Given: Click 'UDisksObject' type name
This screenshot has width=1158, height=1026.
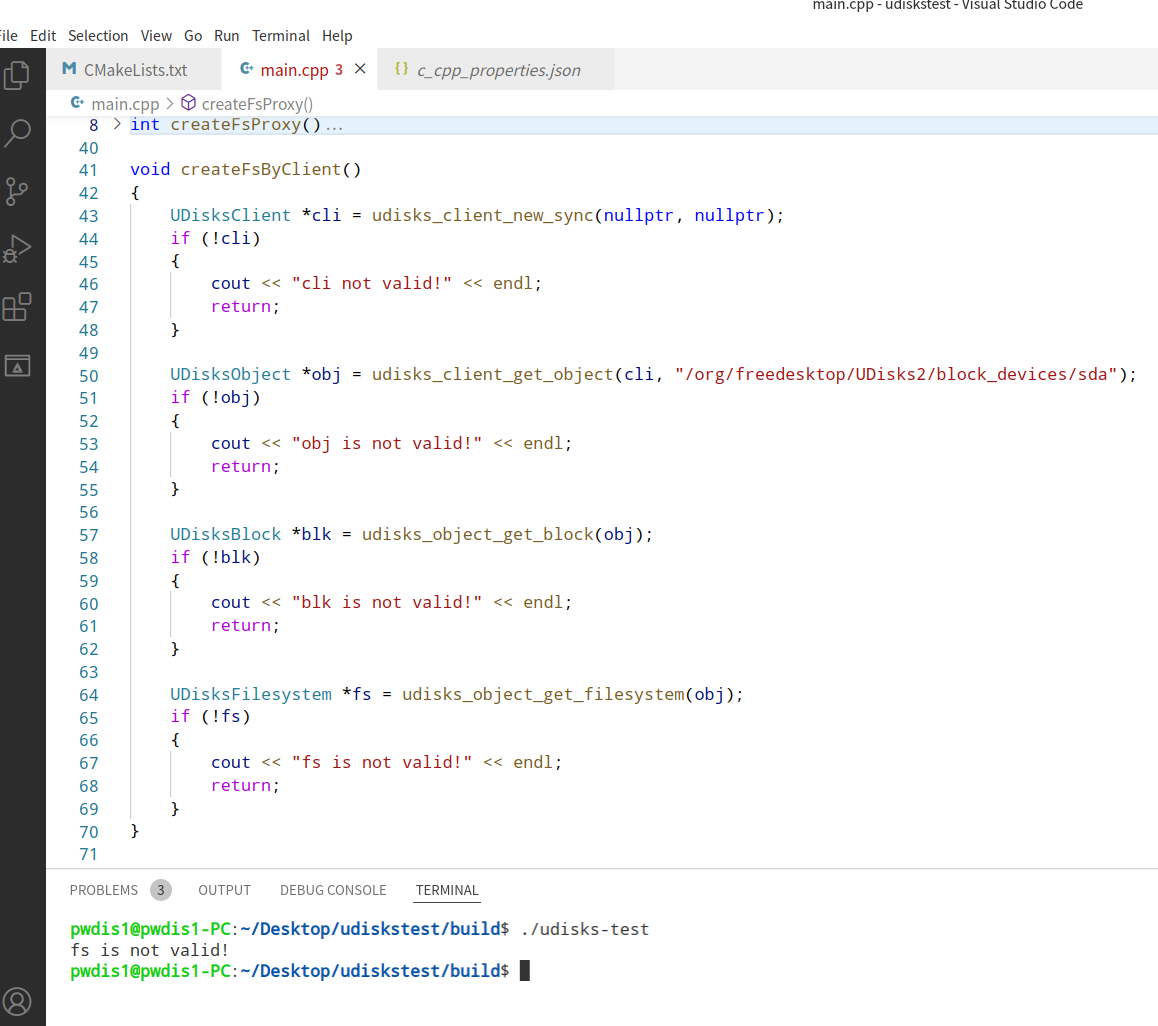Looking at the screenshot, I should click(231, 375).
